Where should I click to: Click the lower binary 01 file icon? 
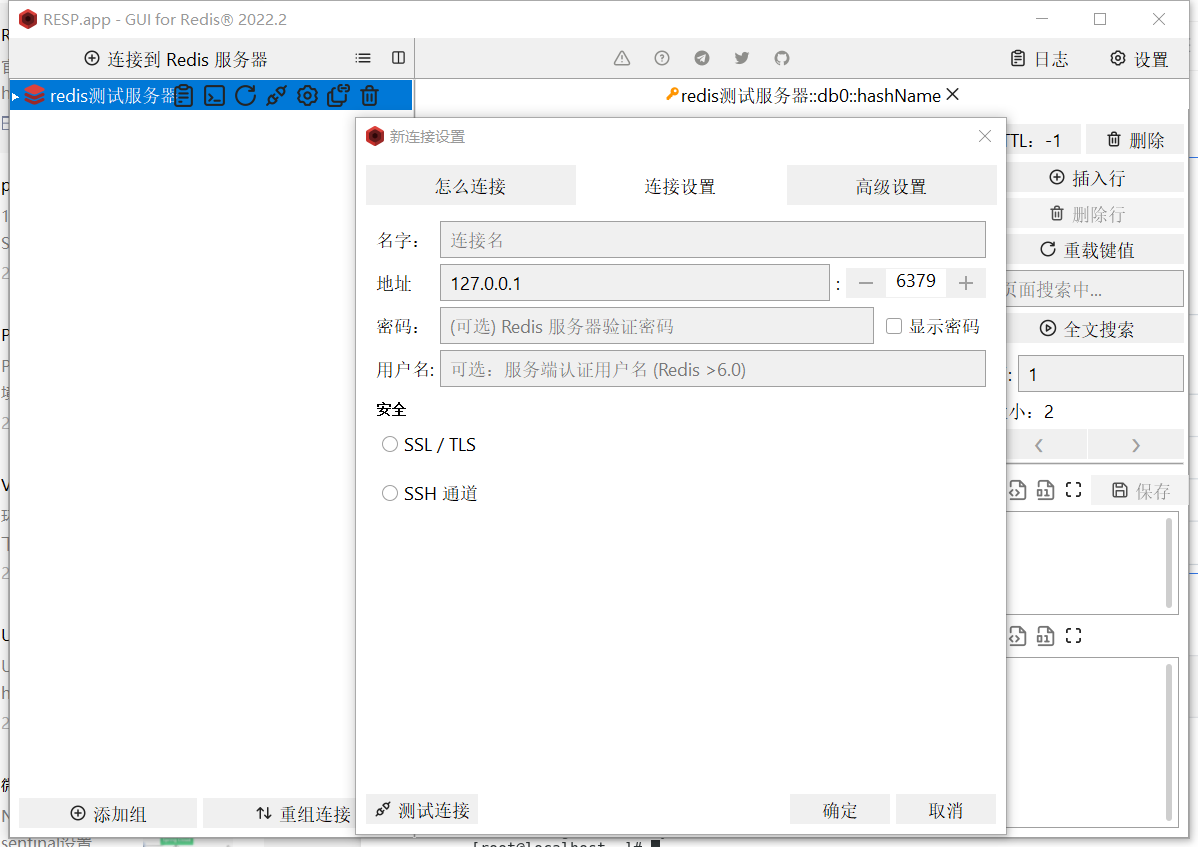click(x=1045, y=635)
